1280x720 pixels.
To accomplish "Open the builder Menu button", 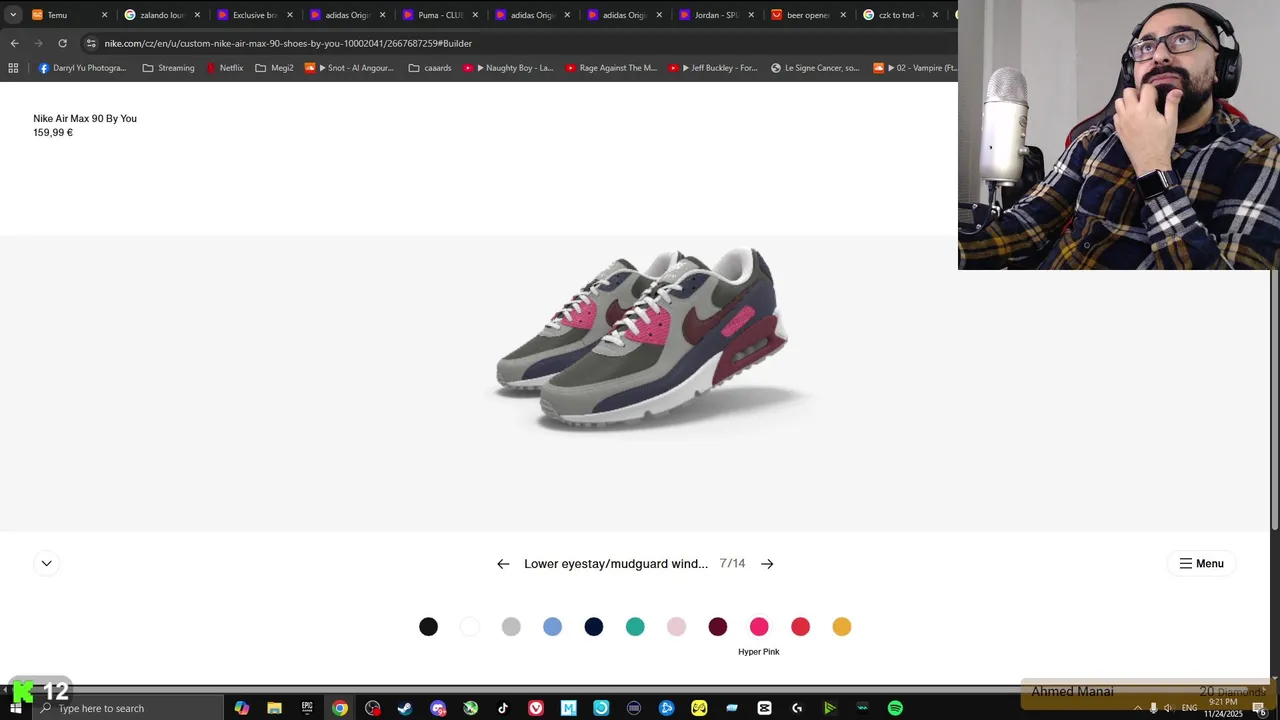I will pos(1201,563).
